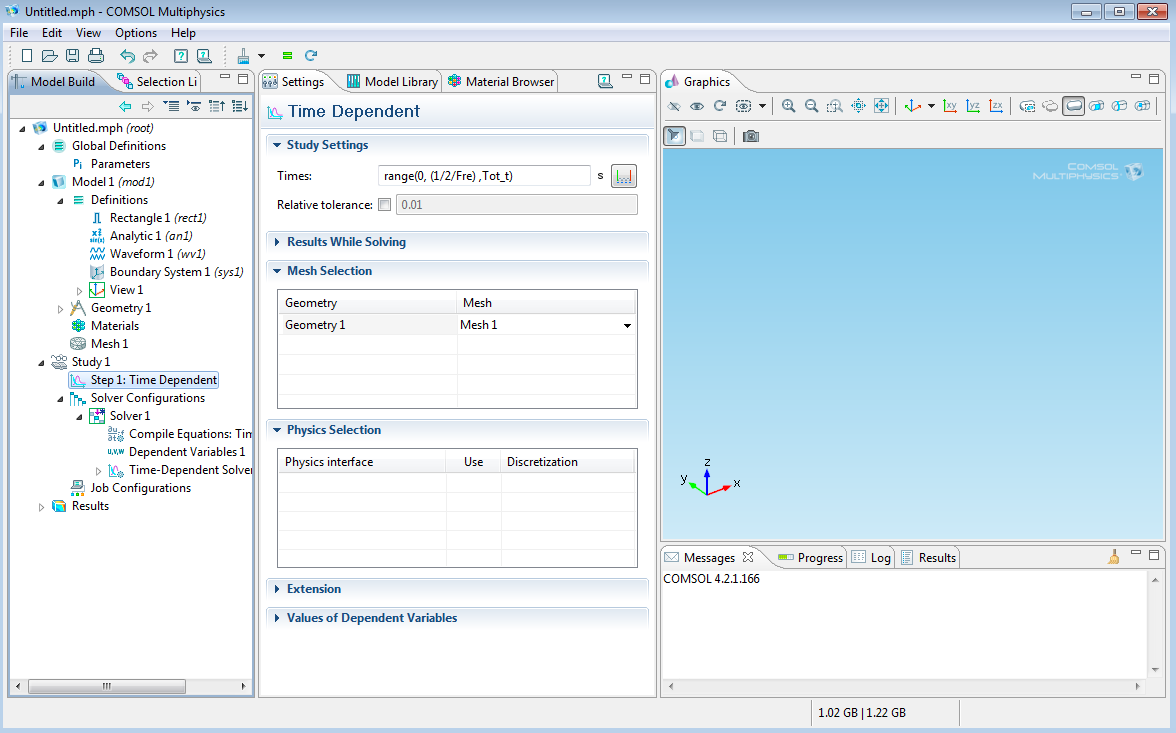Open the Dynamic Help icon in Settings header
The width and height of the screenshot is (1176, 733).
[605, 81]
